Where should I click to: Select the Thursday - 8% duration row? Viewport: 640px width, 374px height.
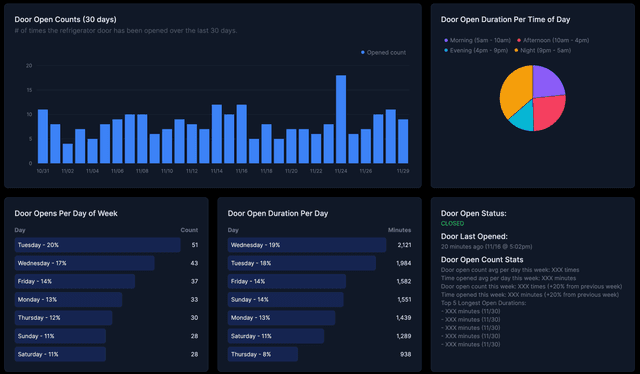tap(320, 354)
